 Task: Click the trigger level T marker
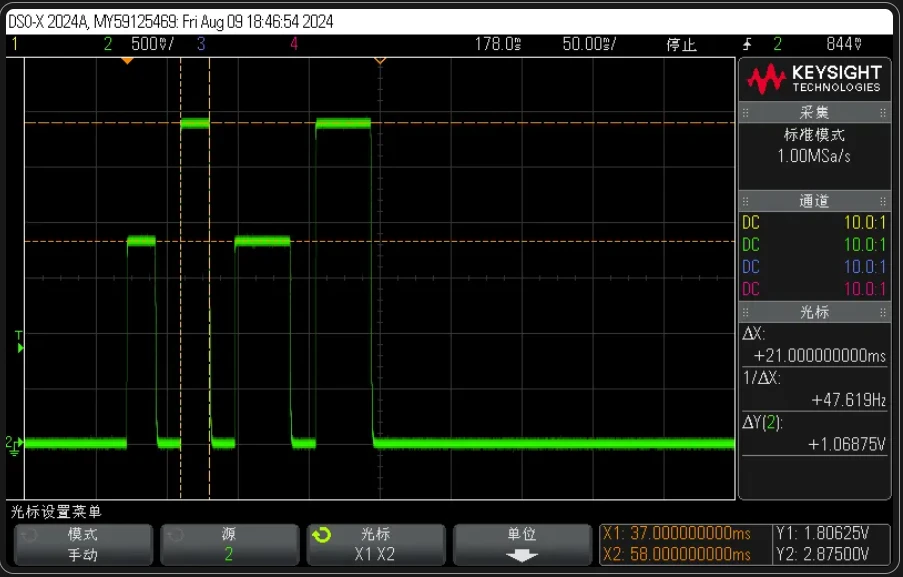point(18,342)
